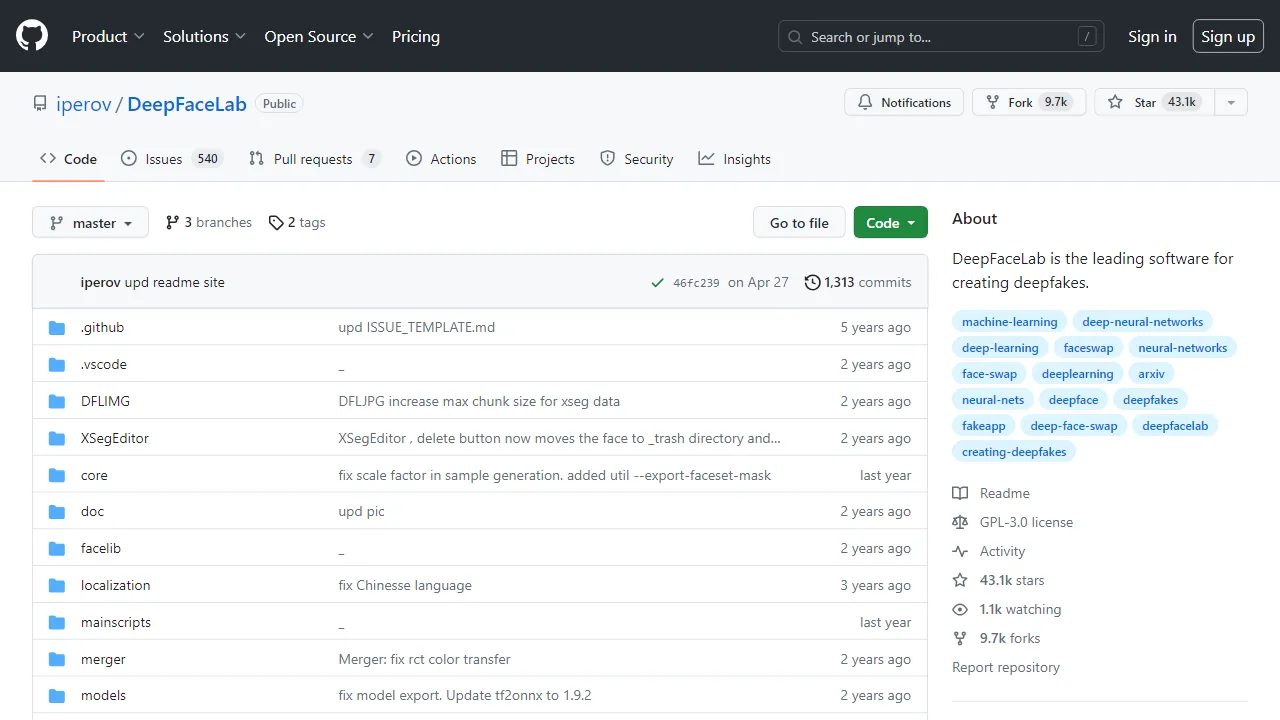Click the .vscode folder icon

[57, 365]
